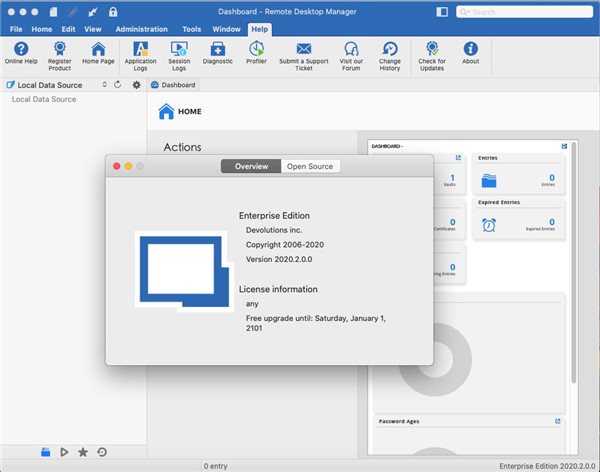This screenshot has height=472, width=600.
Task: Pop out the Password Ages panel
Action: tap(558, 421)
